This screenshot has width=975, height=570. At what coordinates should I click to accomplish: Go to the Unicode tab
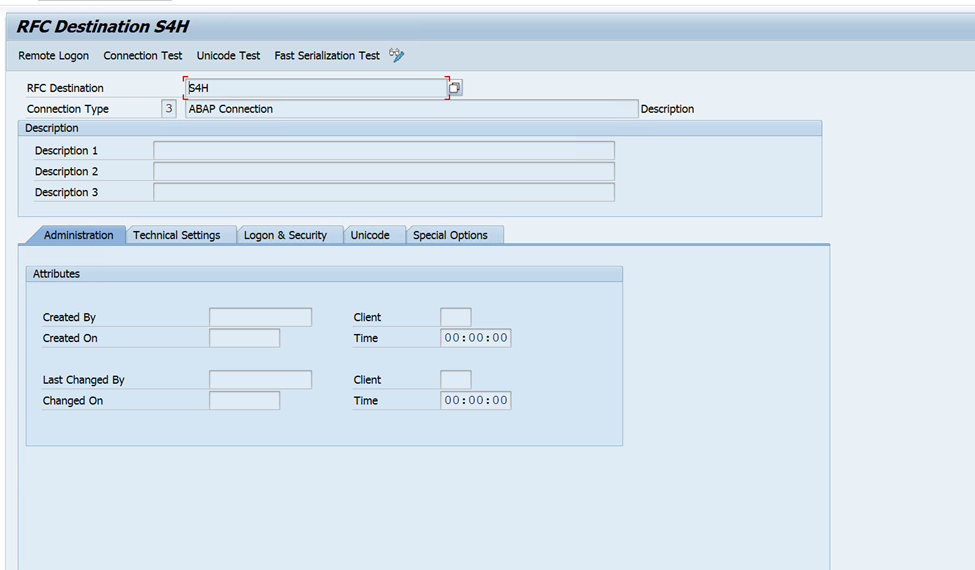point(370,235)
